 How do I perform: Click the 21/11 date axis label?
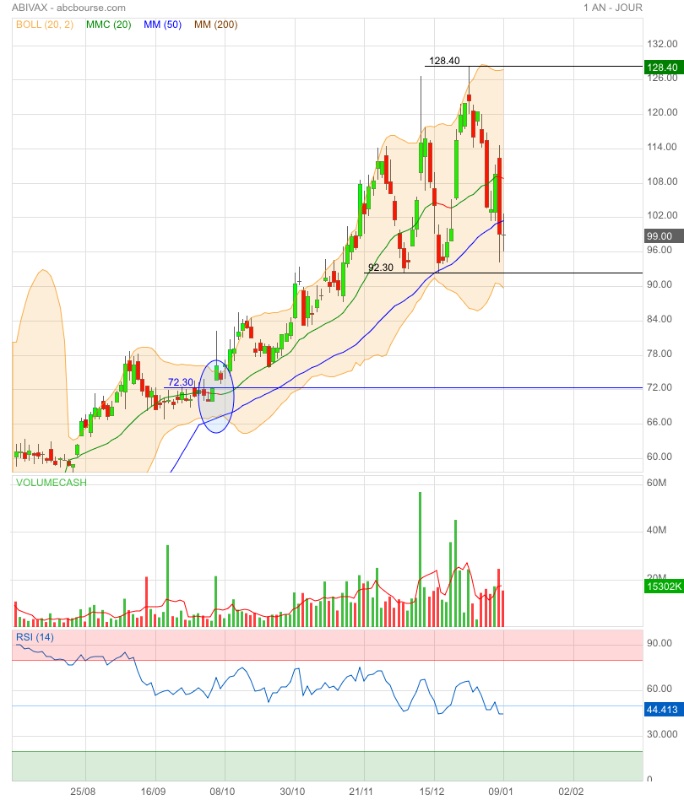[362, 792]
